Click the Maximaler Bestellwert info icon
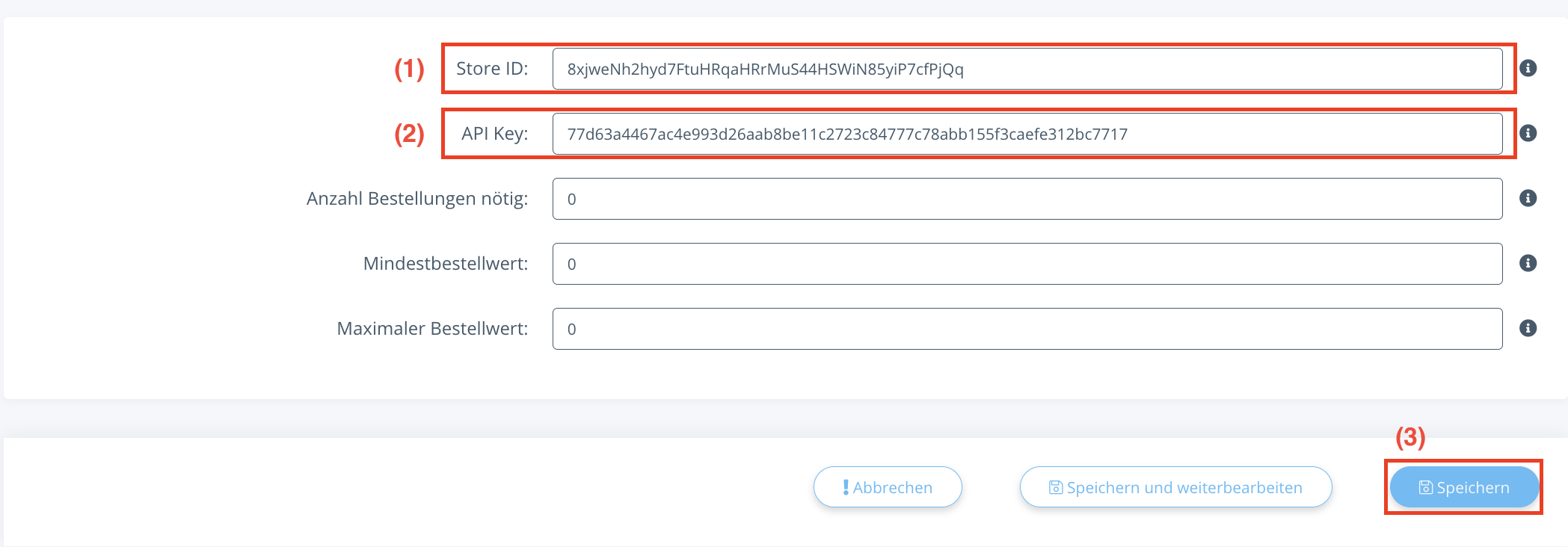The image size is (1568, 547). (x=1528, y=328)
